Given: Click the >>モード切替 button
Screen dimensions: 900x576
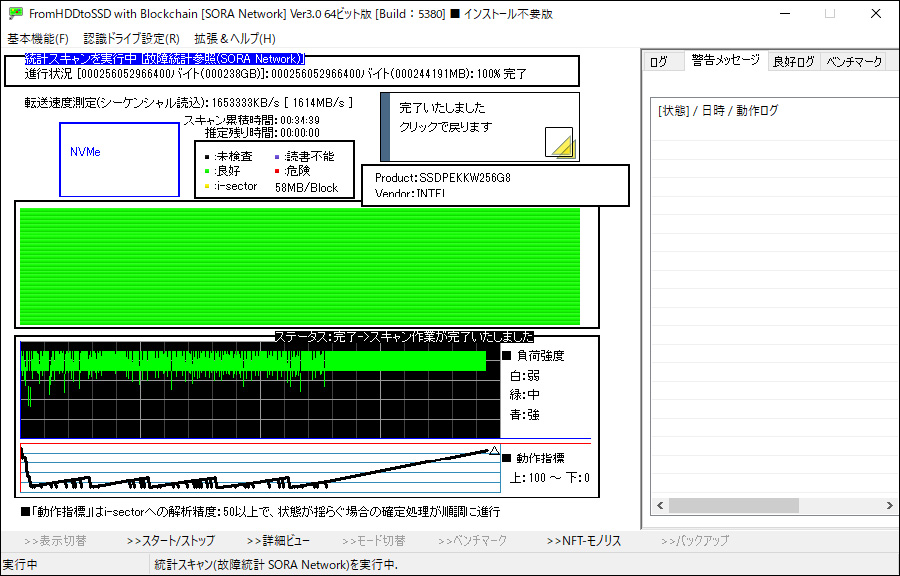Looking at the screenshot, I should coord(374,540).
